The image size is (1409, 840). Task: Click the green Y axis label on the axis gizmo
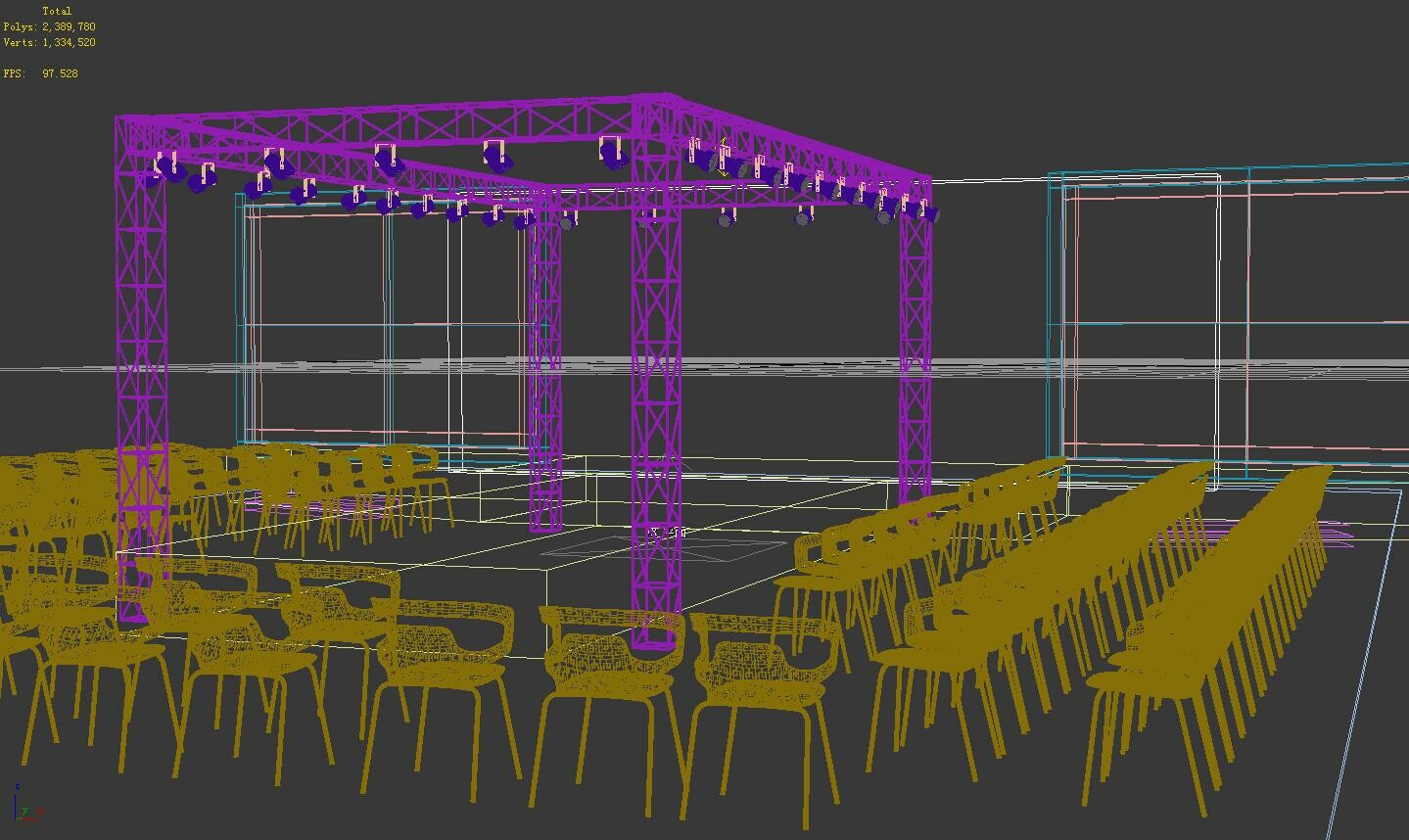point(24,811)
